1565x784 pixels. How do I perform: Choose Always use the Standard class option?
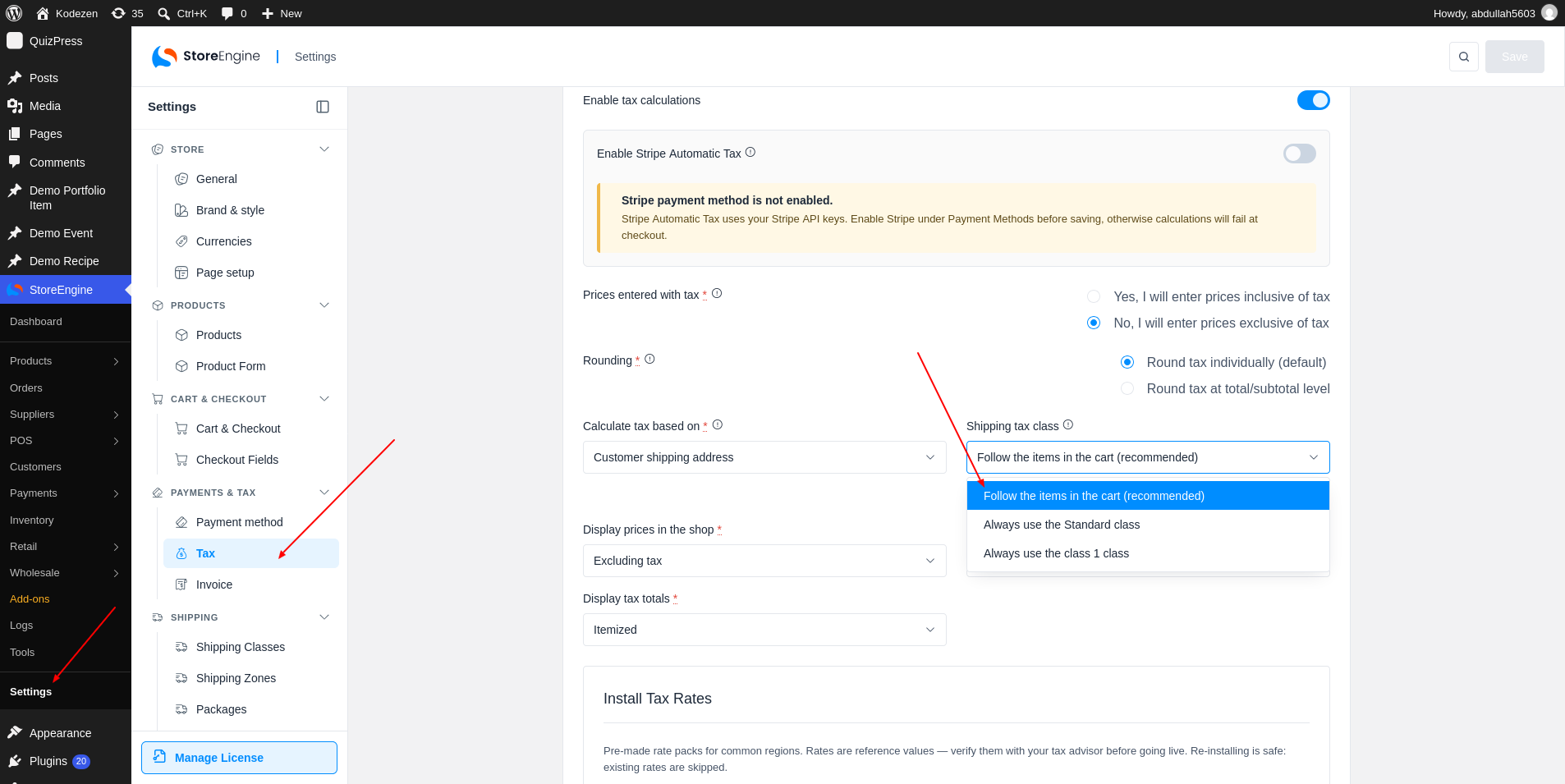pyautogui.click(x=1148, y=525)
